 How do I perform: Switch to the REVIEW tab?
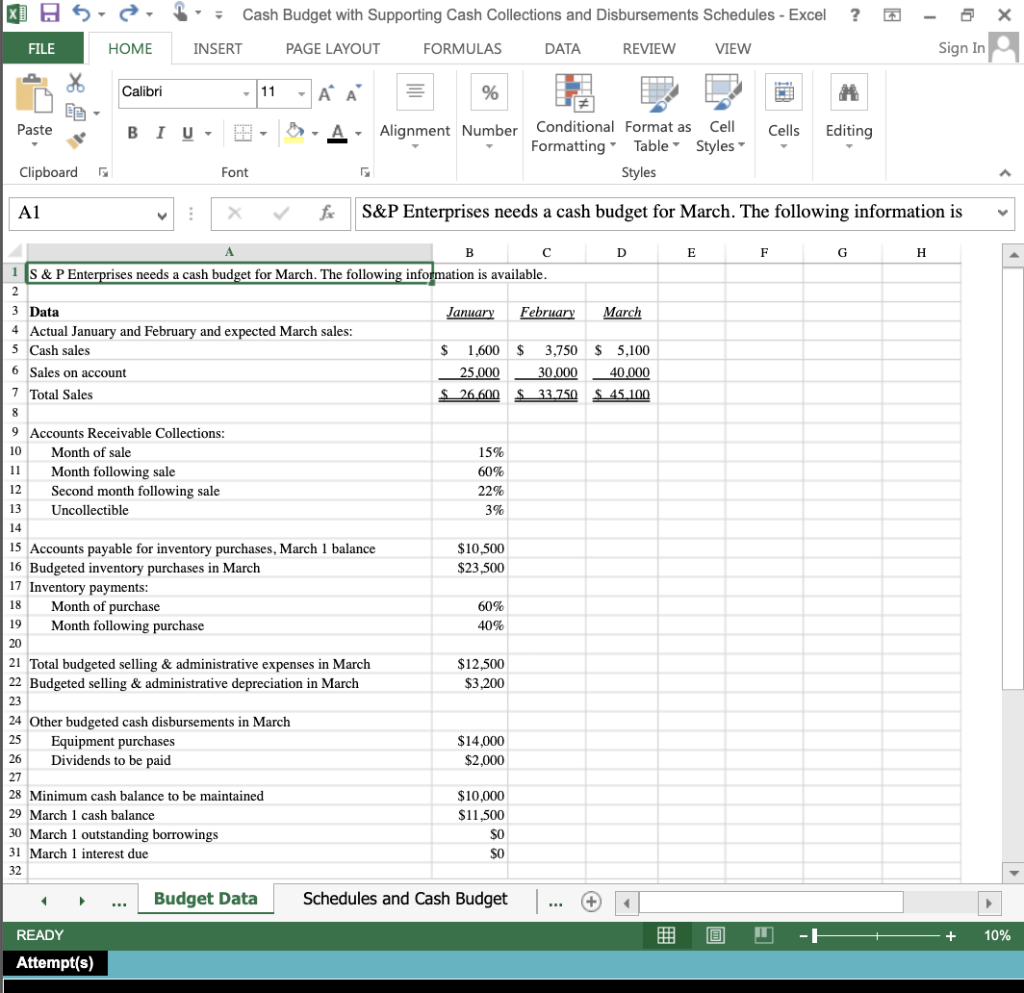pyautogui.click(x=648, y=49)
